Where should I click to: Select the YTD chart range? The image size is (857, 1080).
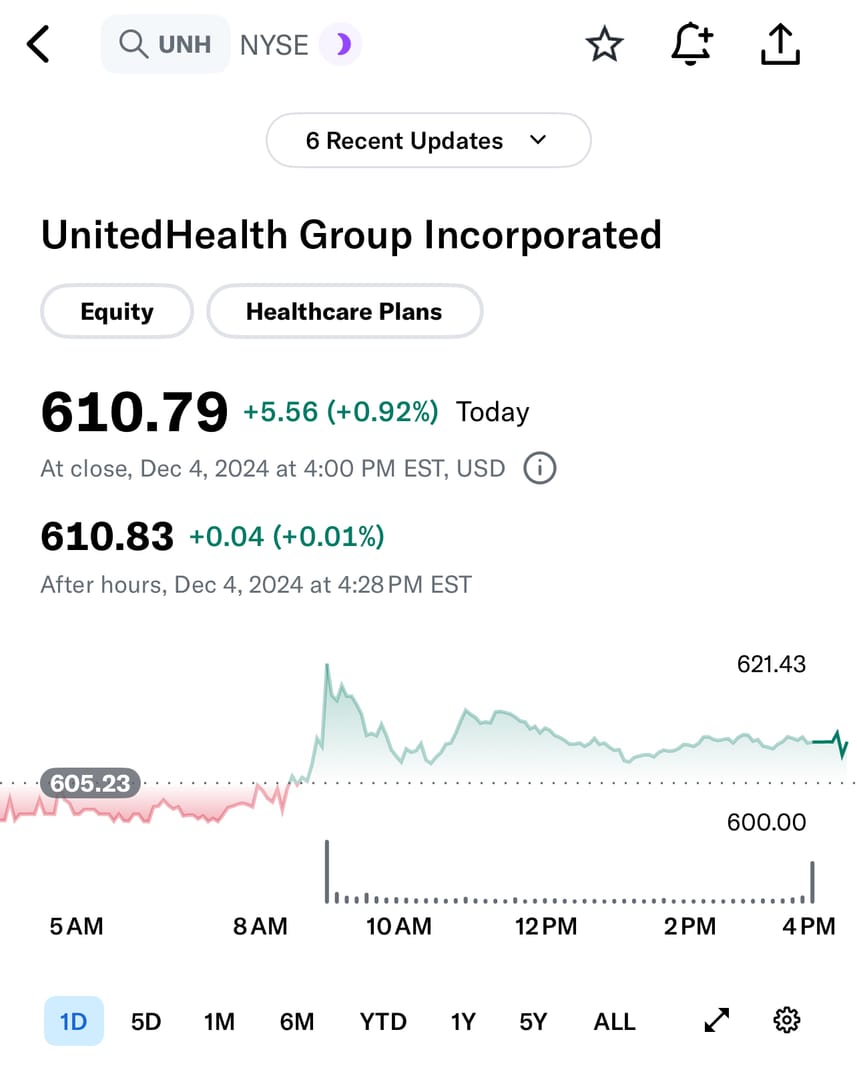click(383, 1021)
